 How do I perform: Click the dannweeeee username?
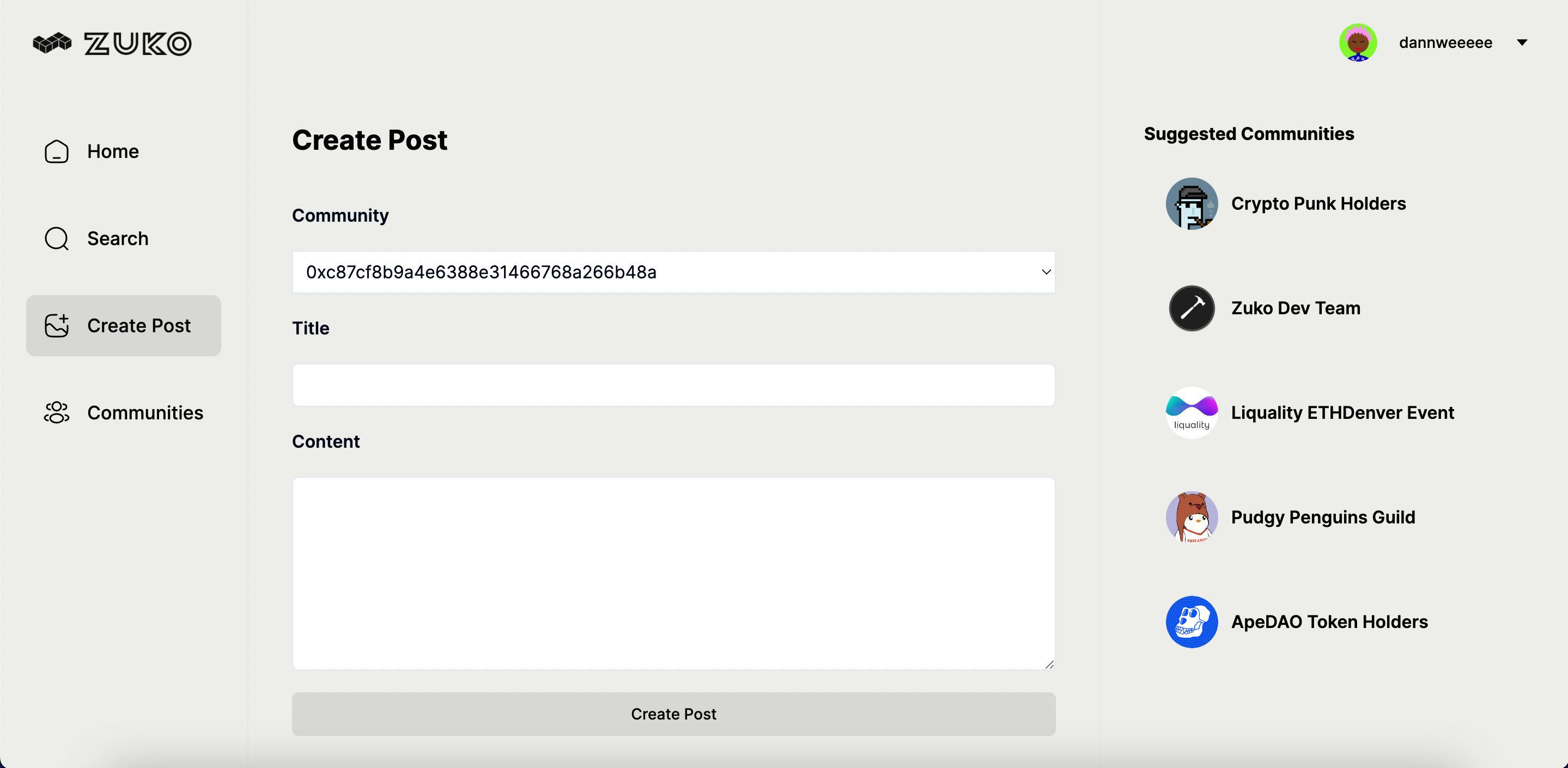coord(1445,42)
